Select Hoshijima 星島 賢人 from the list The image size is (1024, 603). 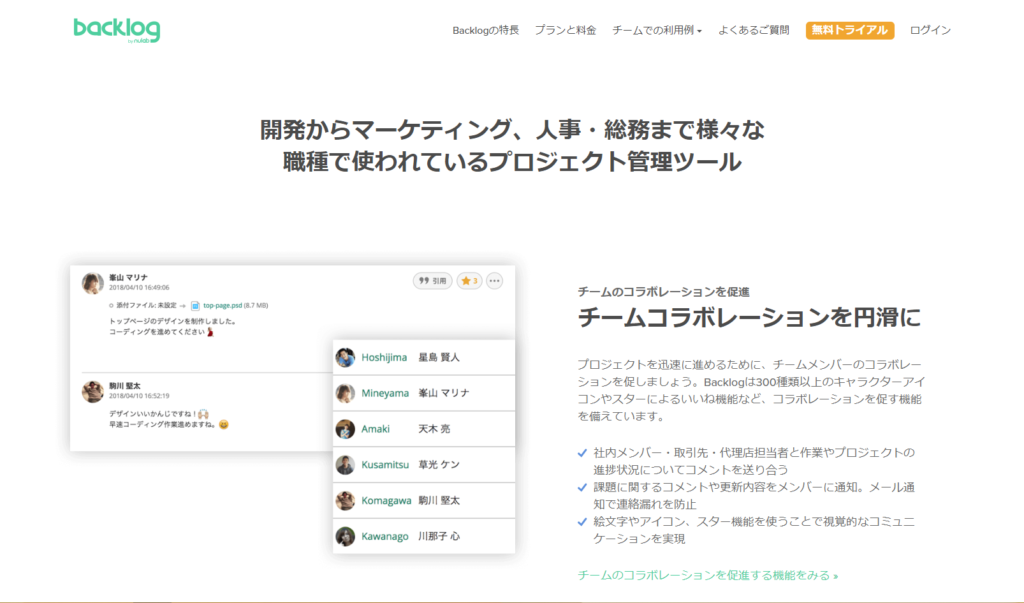coord(424,357)
